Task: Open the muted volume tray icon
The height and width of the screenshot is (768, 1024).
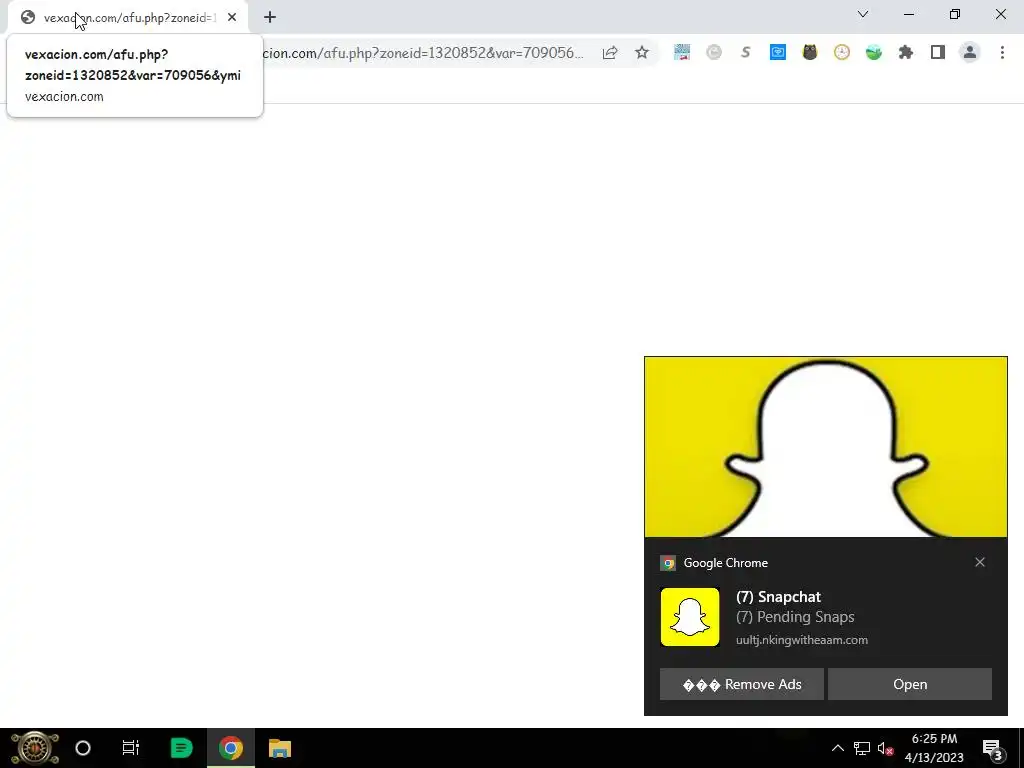Action: click(886, 748)
